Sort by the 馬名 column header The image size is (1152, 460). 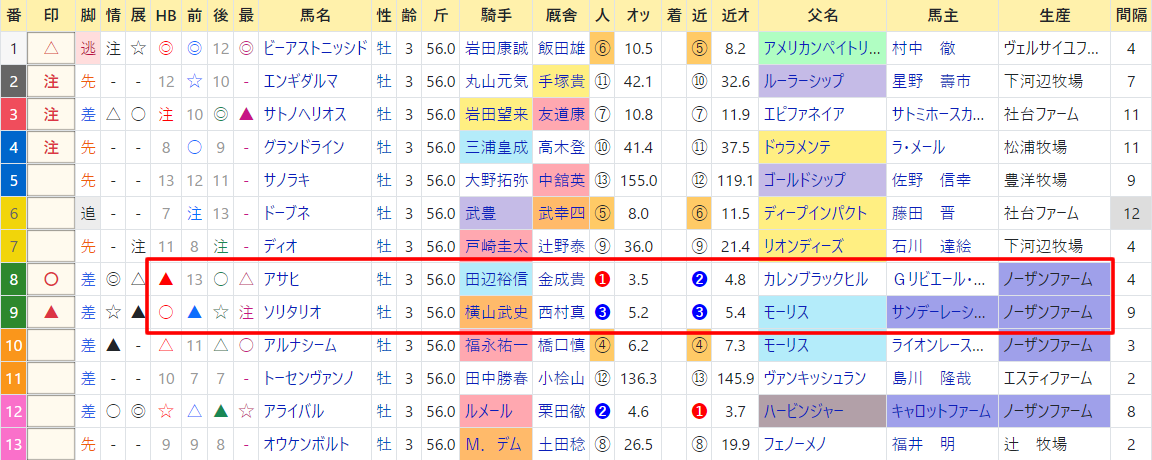315,15
